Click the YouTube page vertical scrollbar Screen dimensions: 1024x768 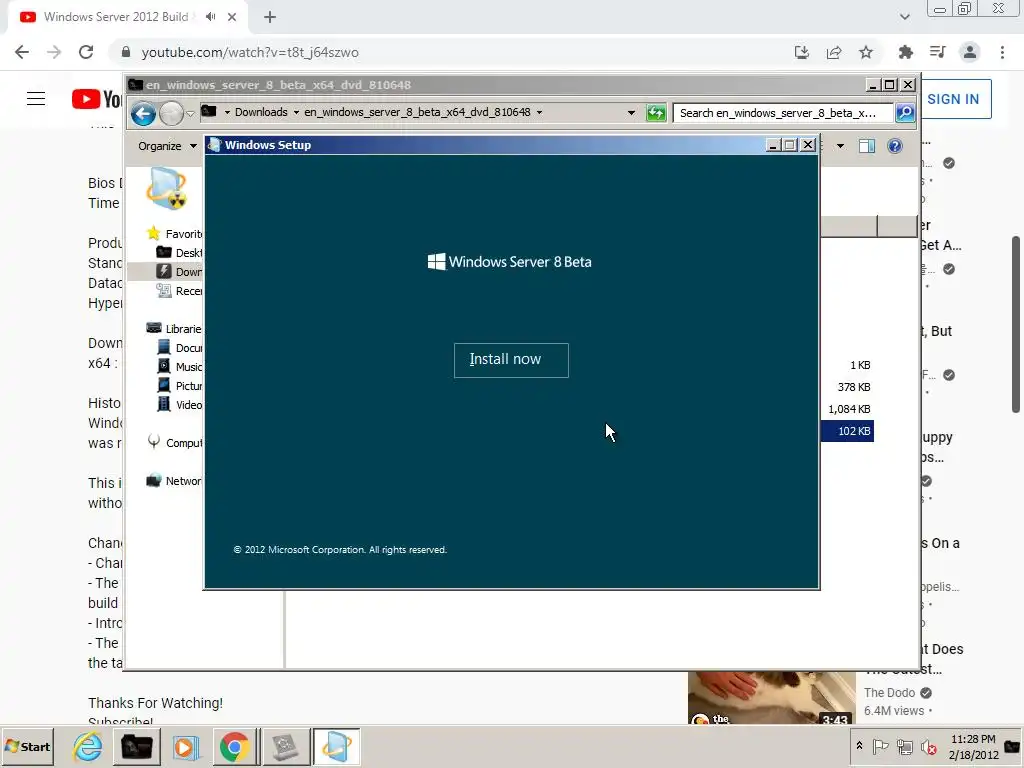click(x=1016, y=325)
